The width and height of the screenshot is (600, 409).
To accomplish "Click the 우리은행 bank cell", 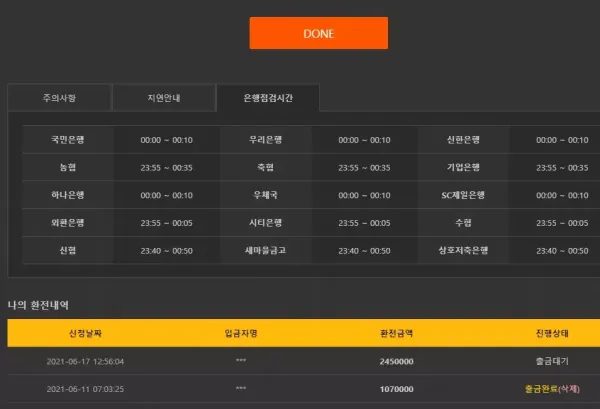I will click(x=266, y=140).
